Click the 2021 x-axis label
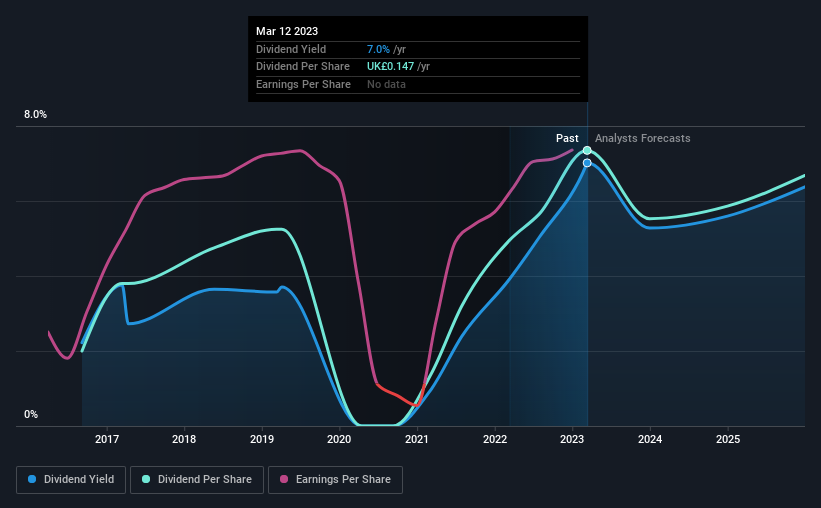821x508 pixels. click(417, 439)
